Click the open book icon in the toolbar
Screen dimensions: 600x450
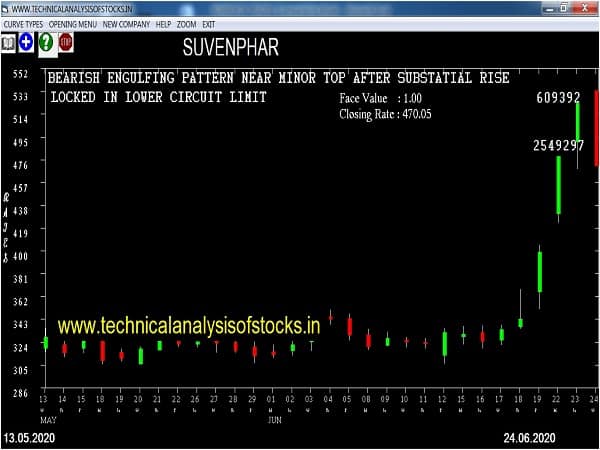point(8,42)
